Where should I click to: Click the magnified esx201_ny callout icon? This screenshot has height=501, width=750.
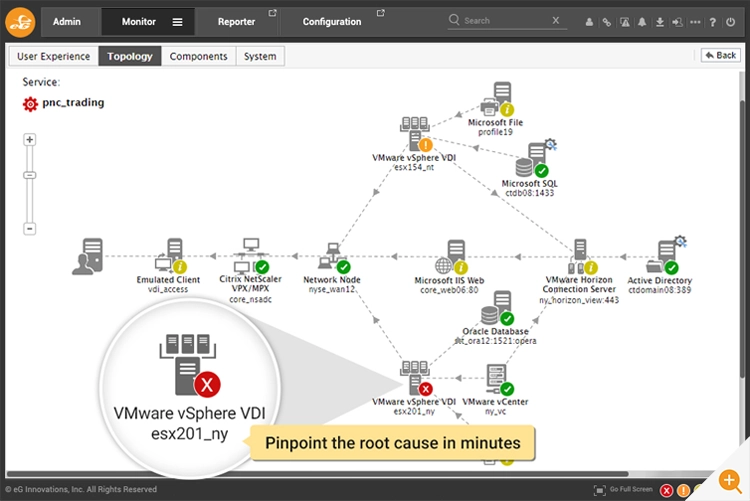[x=189, y=365]
